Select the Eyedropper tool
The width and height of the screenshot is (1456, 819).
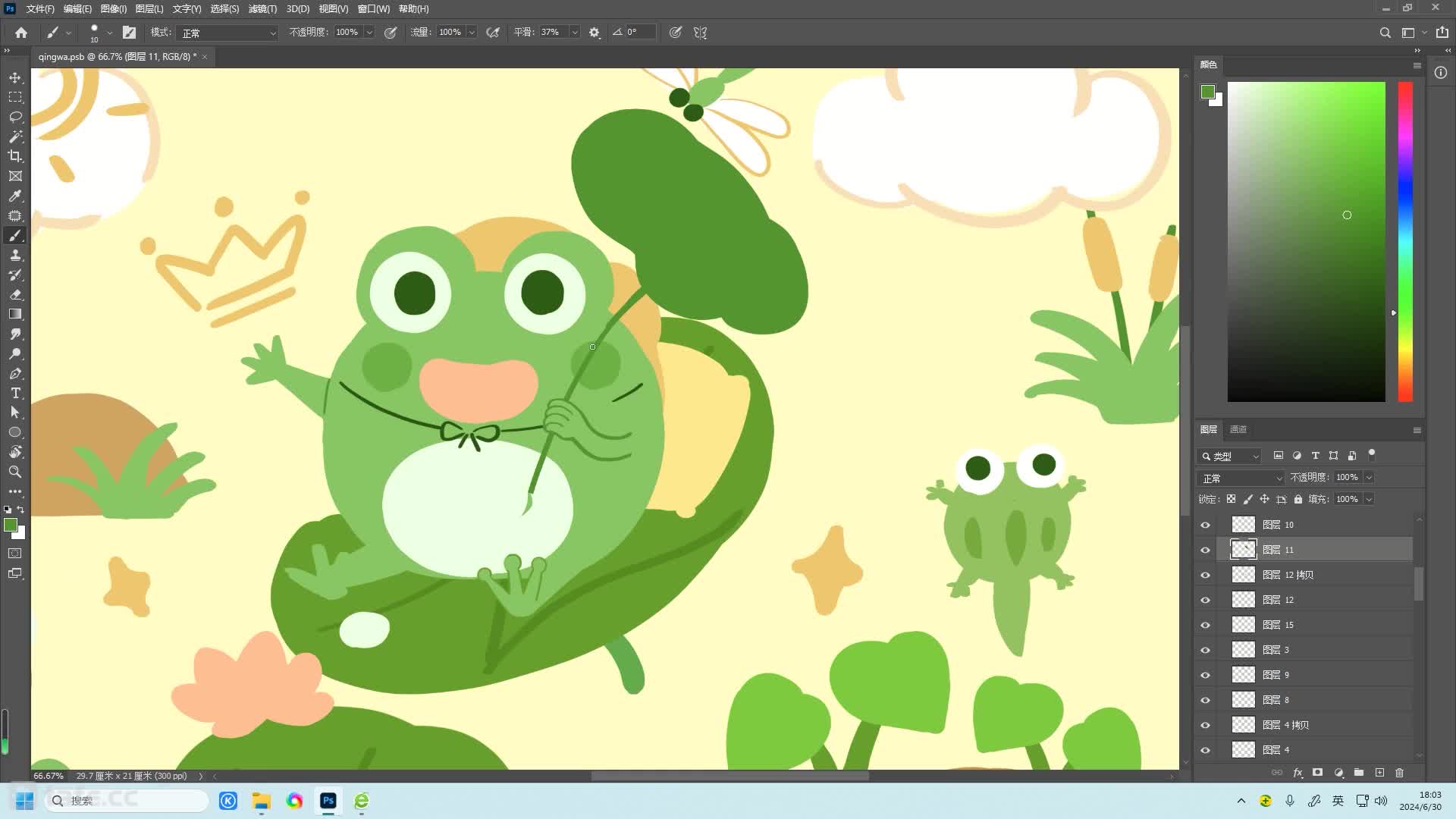point(15,196)
